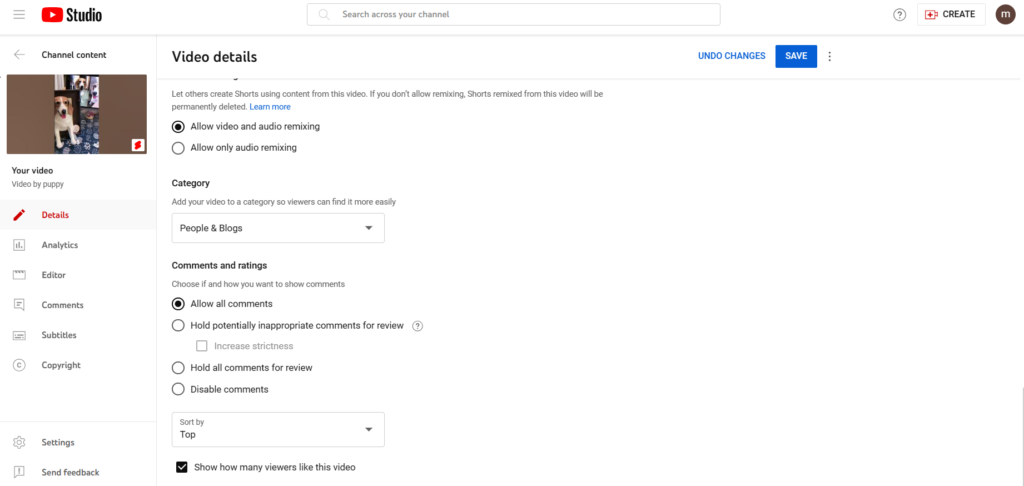This screenshot has height=486, width=1024.
Task: Click Undo Changes
Action: (731, 56)
